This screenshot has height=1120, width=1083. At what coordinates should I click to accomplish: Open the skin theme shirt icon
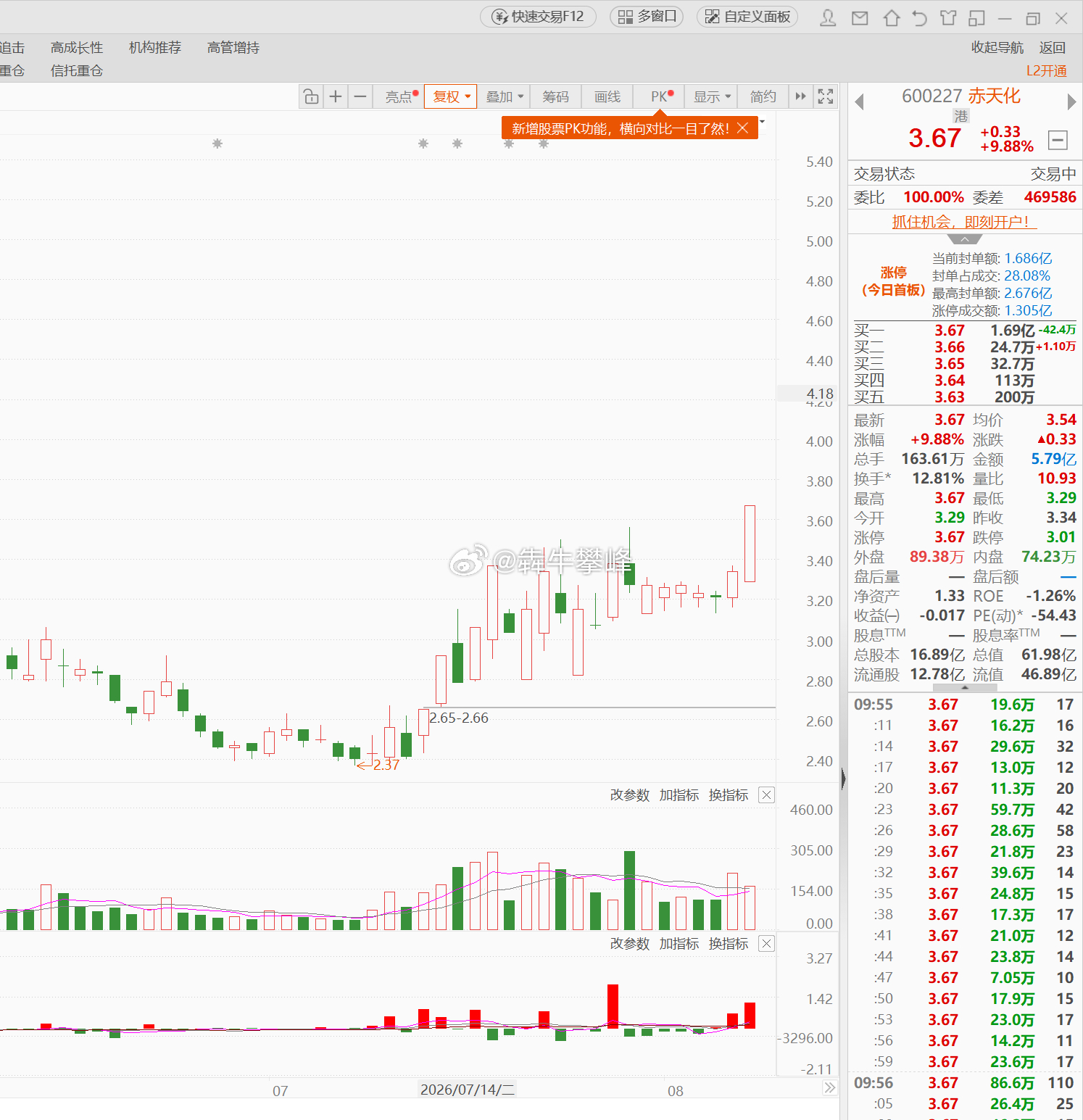point(948,17)
